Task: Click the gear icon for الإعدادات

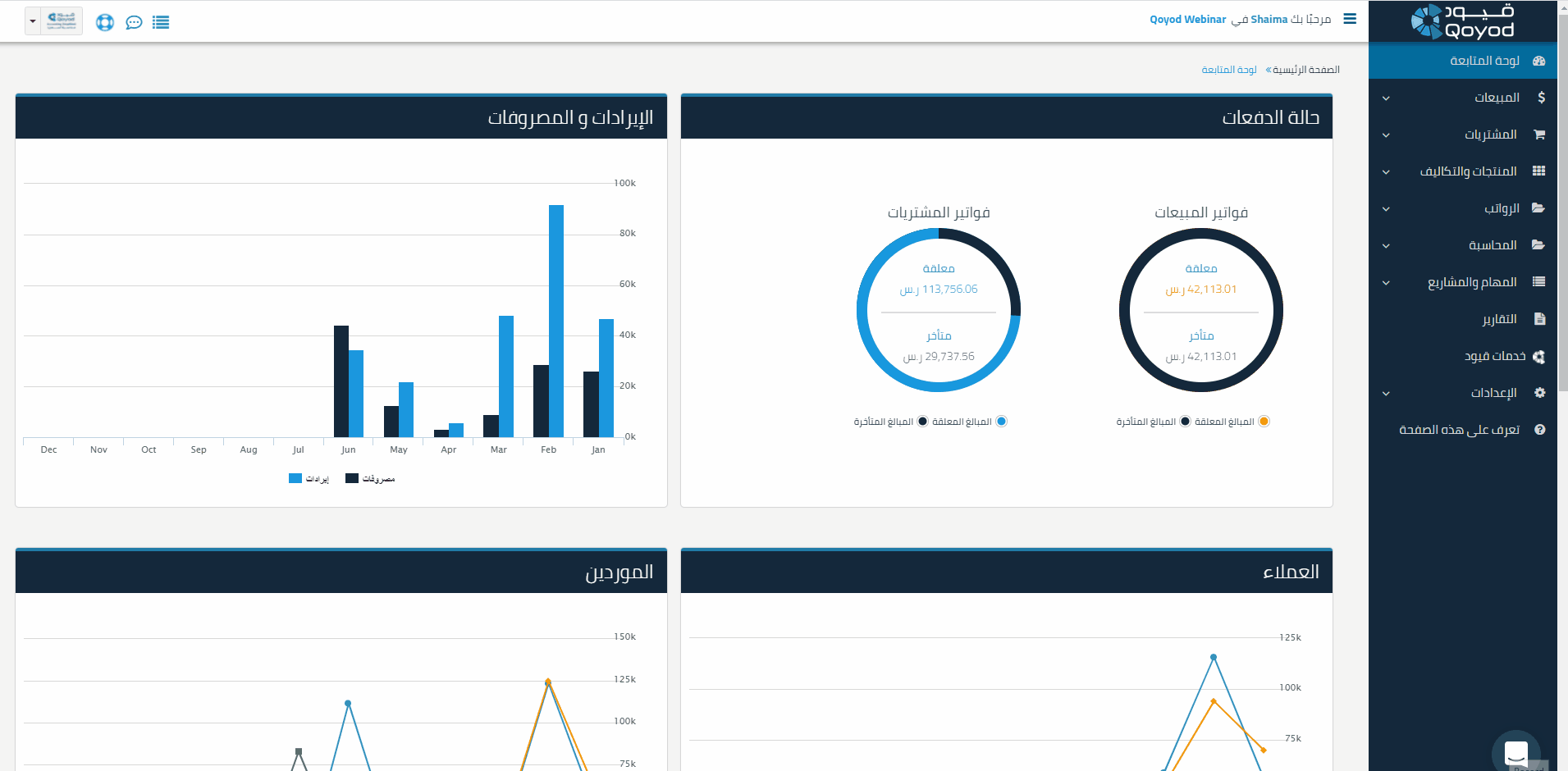Action: pos(1539,393)
